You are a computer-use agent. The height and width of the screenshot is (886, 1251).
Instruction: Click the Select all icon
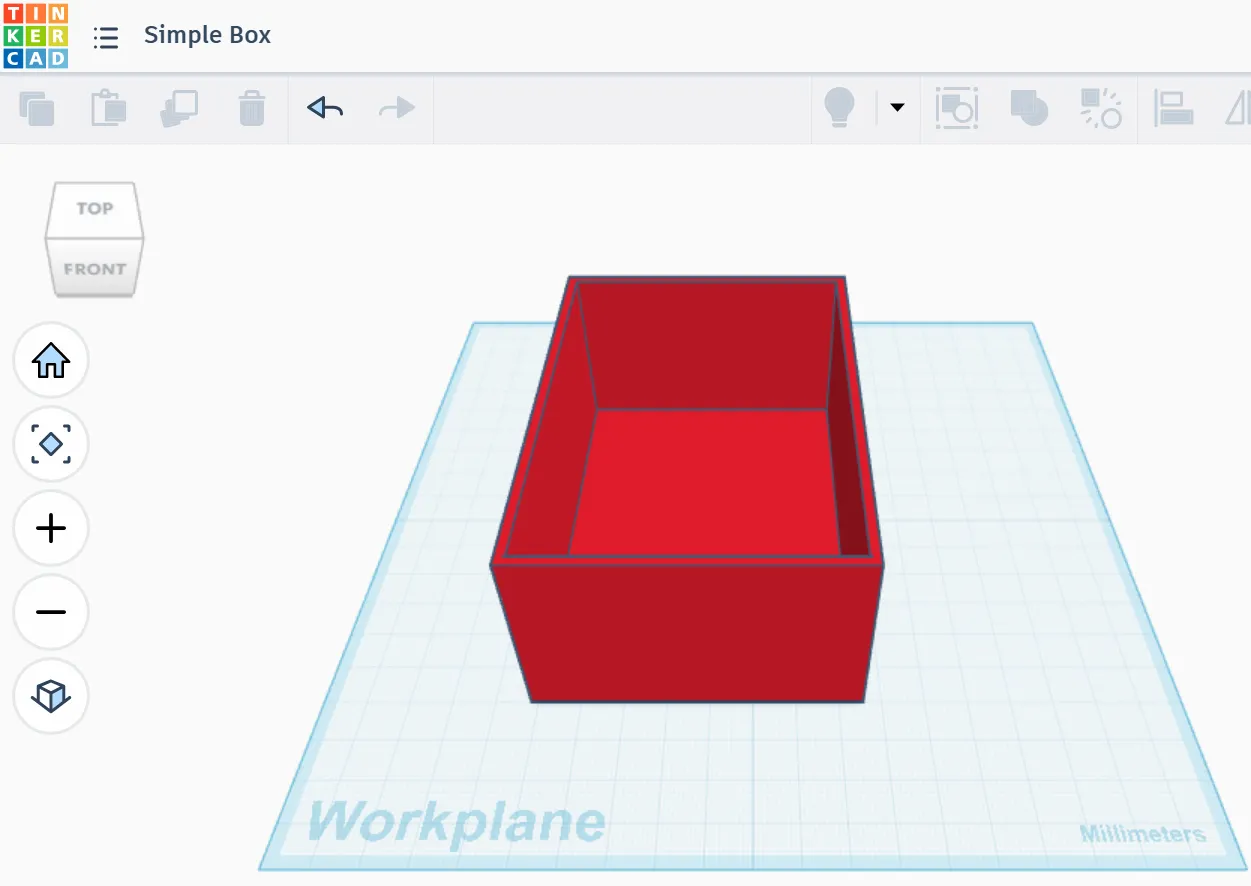[956, 107]
